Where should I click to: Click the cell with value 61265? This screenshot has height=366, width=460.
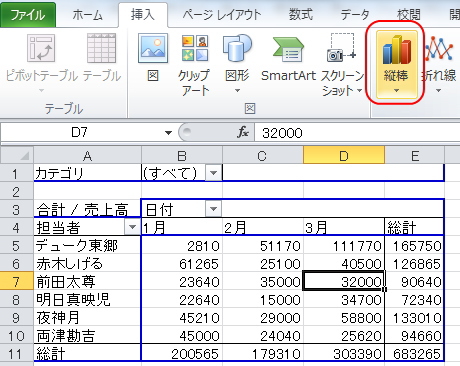click(182, 263)
